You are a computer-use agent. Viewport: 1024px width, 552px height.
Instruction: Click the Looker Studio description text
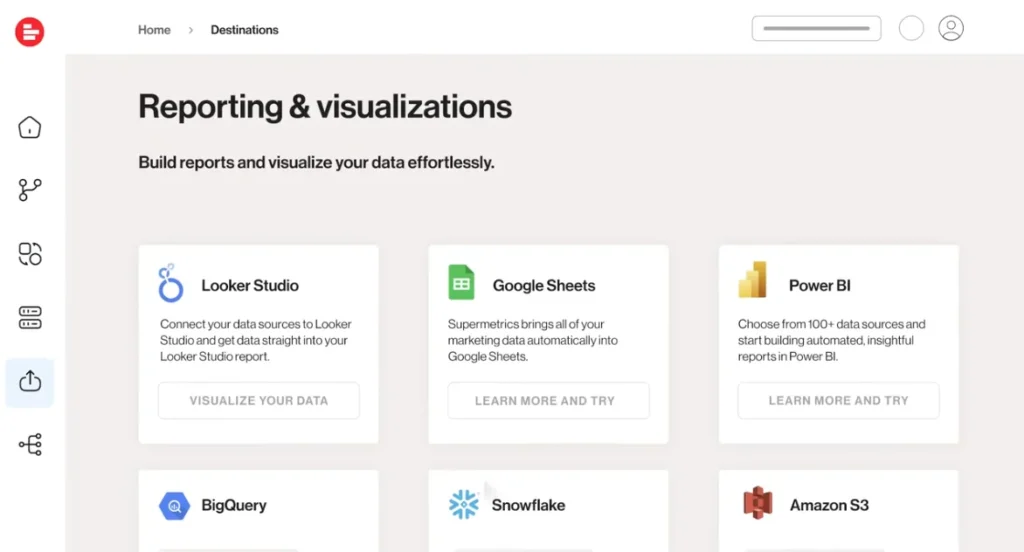tap(255, 340)
